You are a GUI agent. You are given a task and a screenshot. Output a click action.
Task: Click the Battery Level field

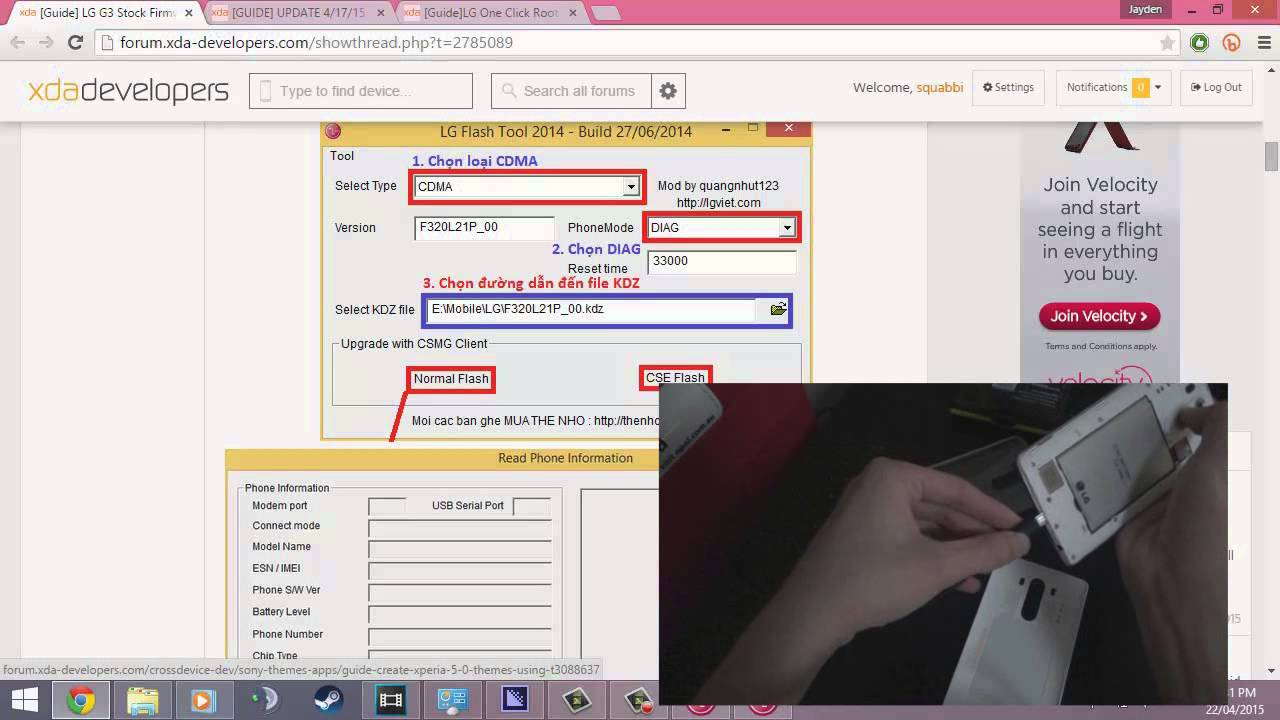click(460, 613)
